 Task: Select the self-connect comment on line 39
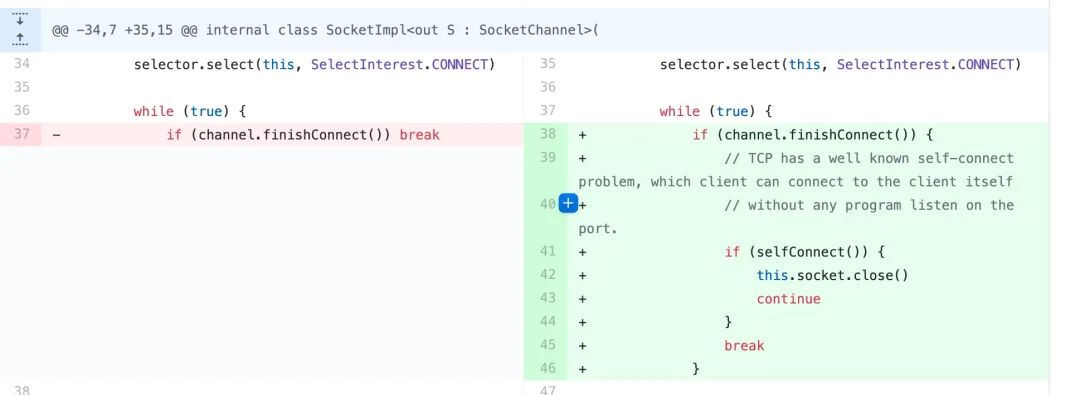796,170
